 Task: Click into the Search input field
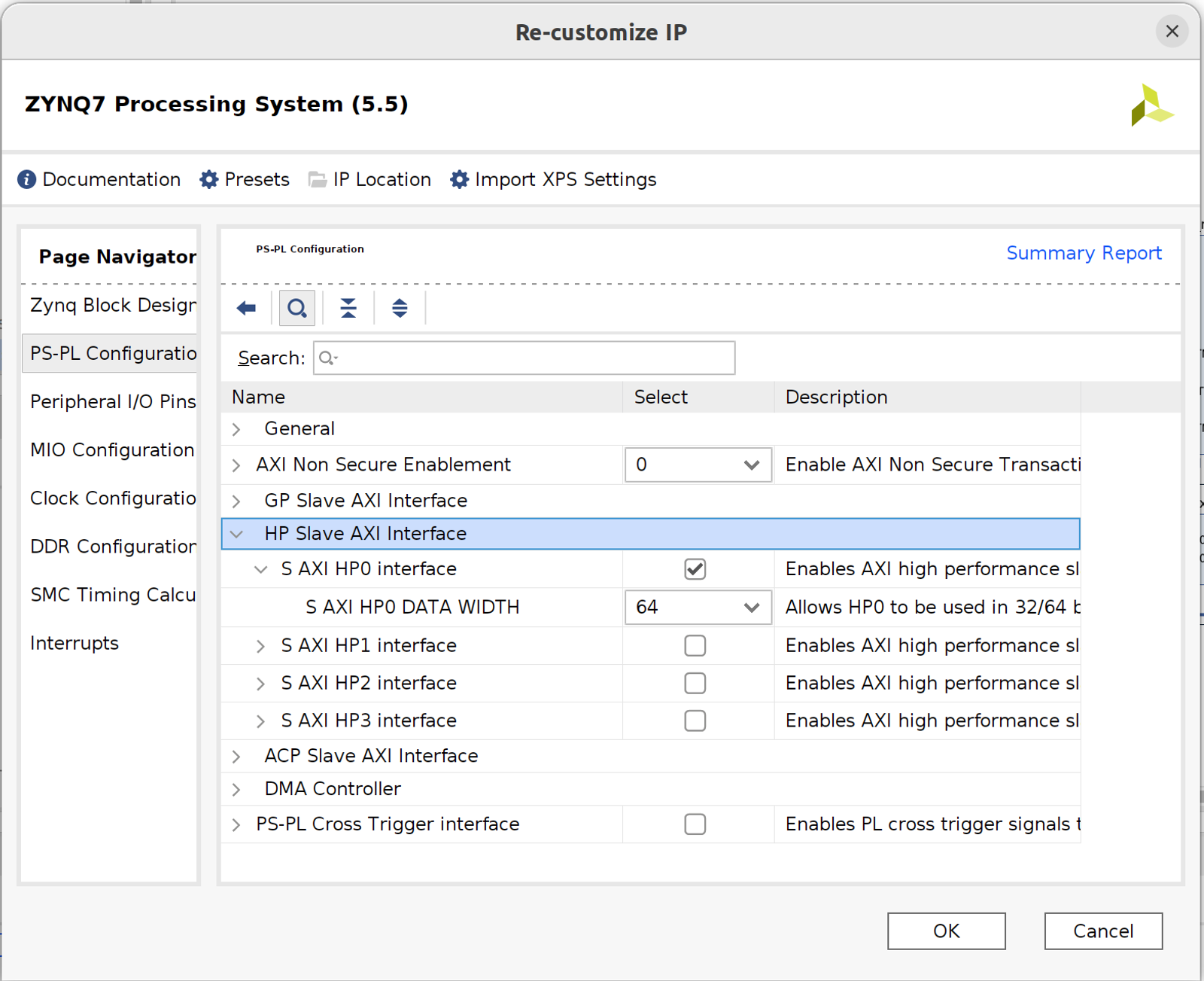coord(524,358)
